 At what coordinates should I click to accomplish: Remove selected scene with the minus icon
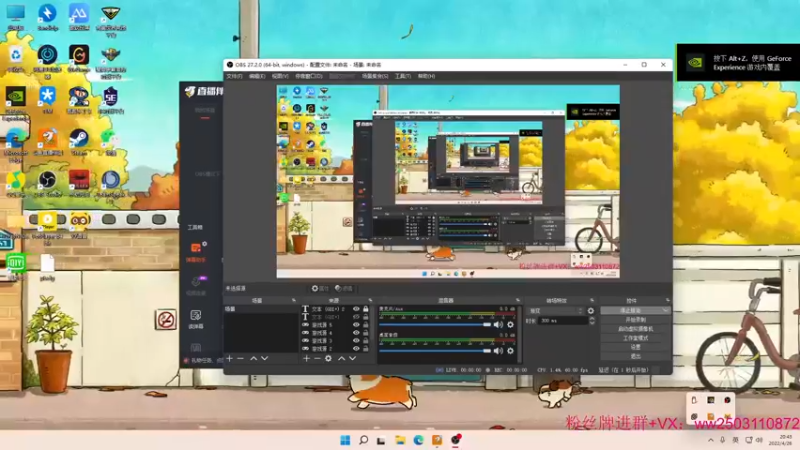240,359
